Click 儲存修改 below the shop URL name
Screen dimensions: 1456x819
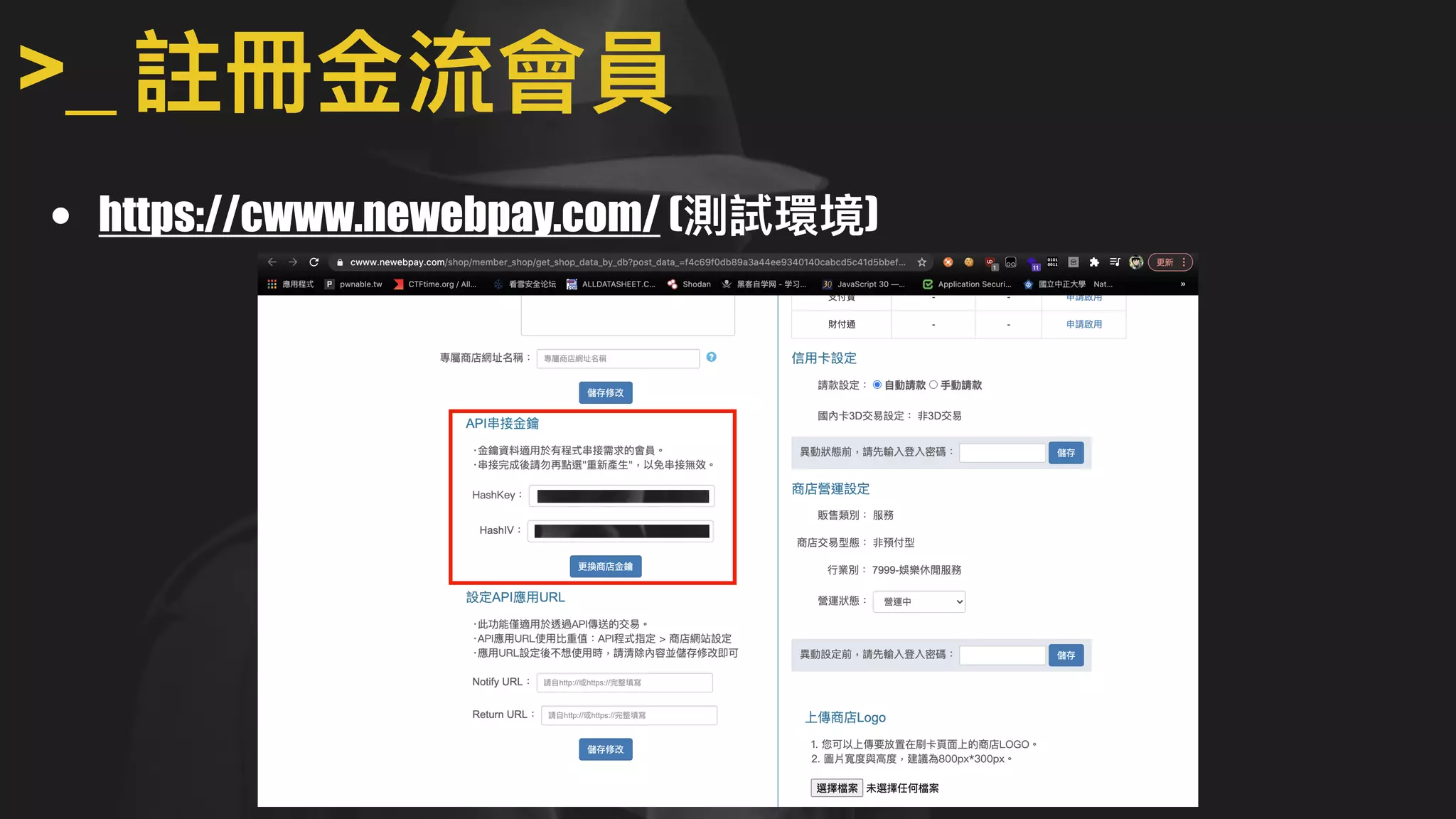[x=606, y=392]
